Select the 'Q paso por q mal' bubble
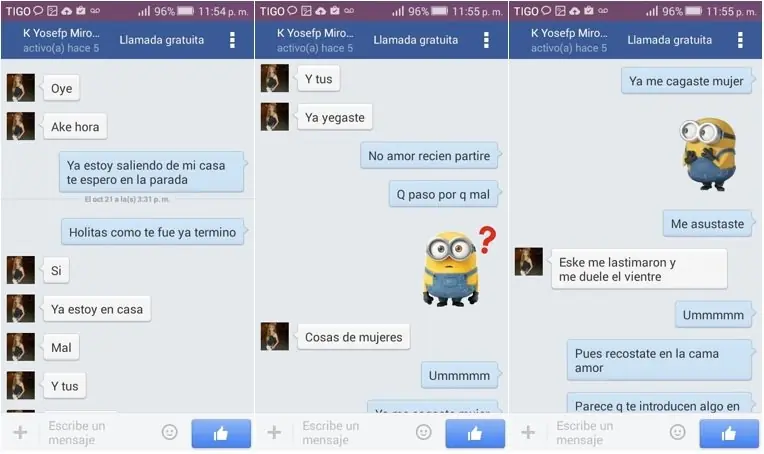This screenshot has height=454, width=764. [443, 194]
